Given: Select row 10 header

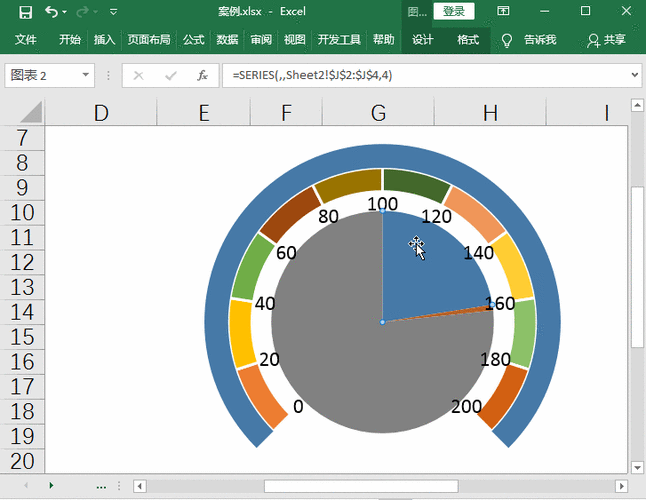Looking at the screenshot, I should (x=22, y=213).
